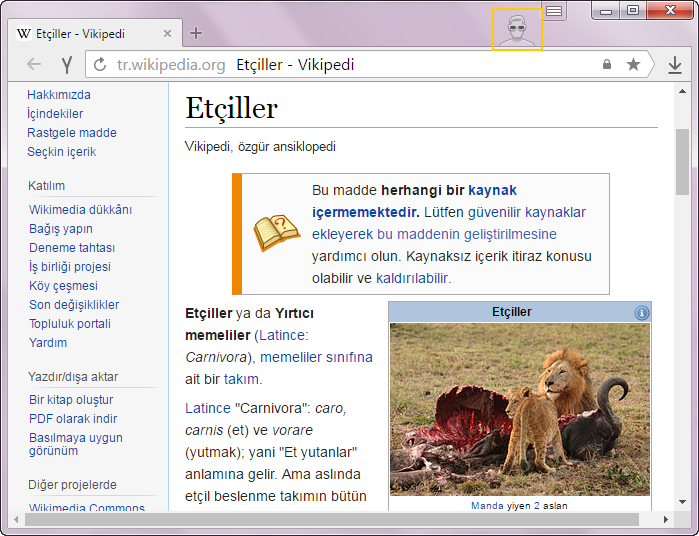Open İş birliği projesi link

70,267
